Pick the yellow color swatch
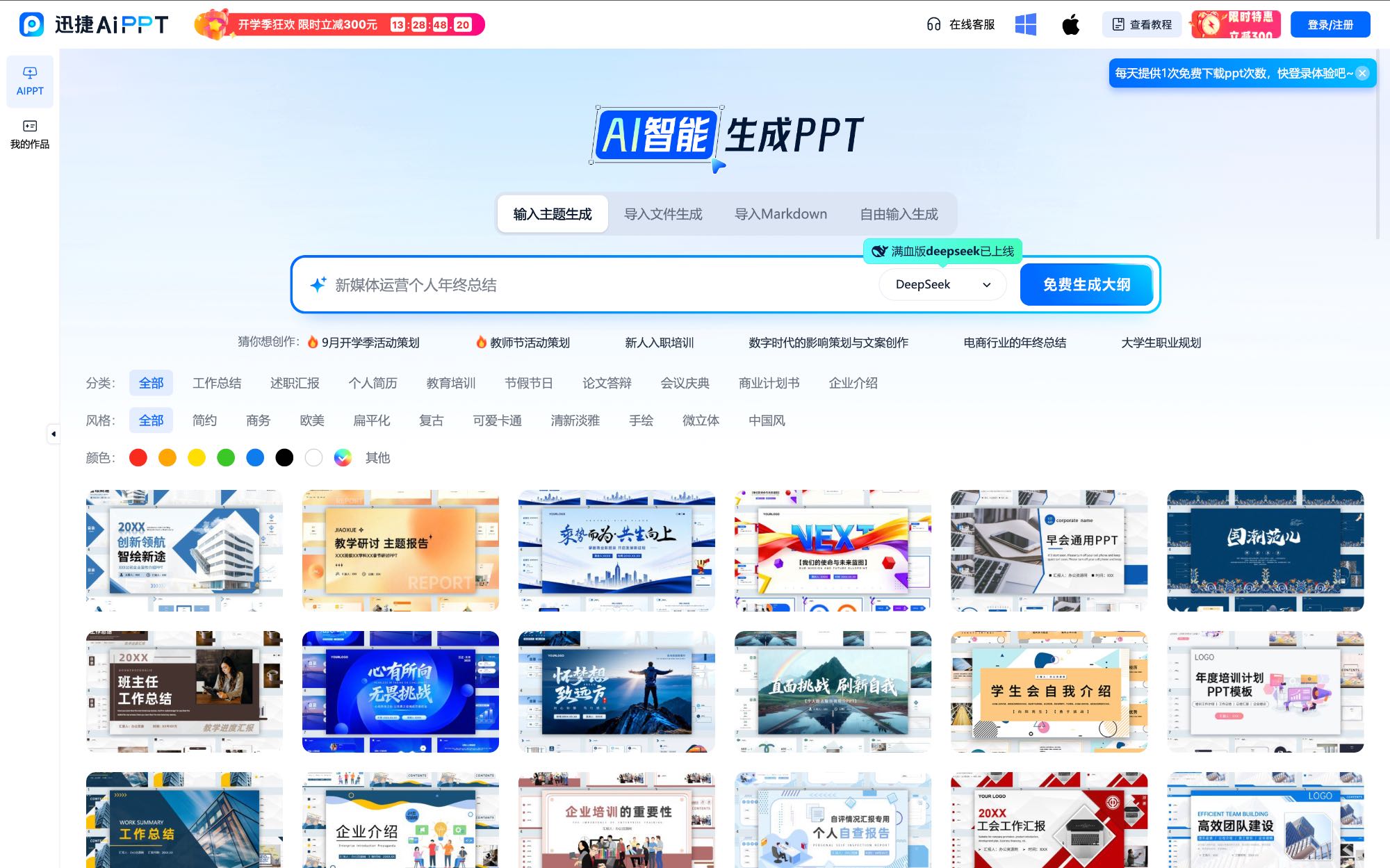 [197, 457]
